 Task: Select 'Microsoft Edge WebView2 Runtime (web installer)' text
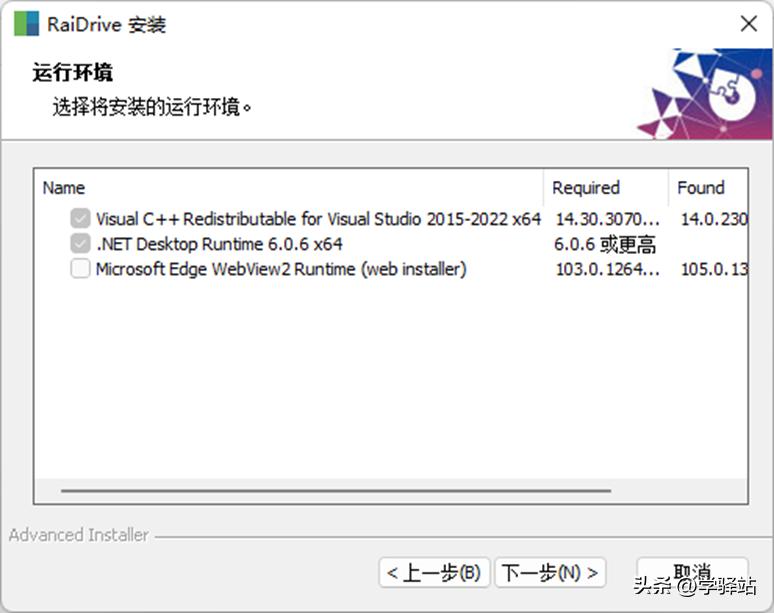click(x=281, y=269)
